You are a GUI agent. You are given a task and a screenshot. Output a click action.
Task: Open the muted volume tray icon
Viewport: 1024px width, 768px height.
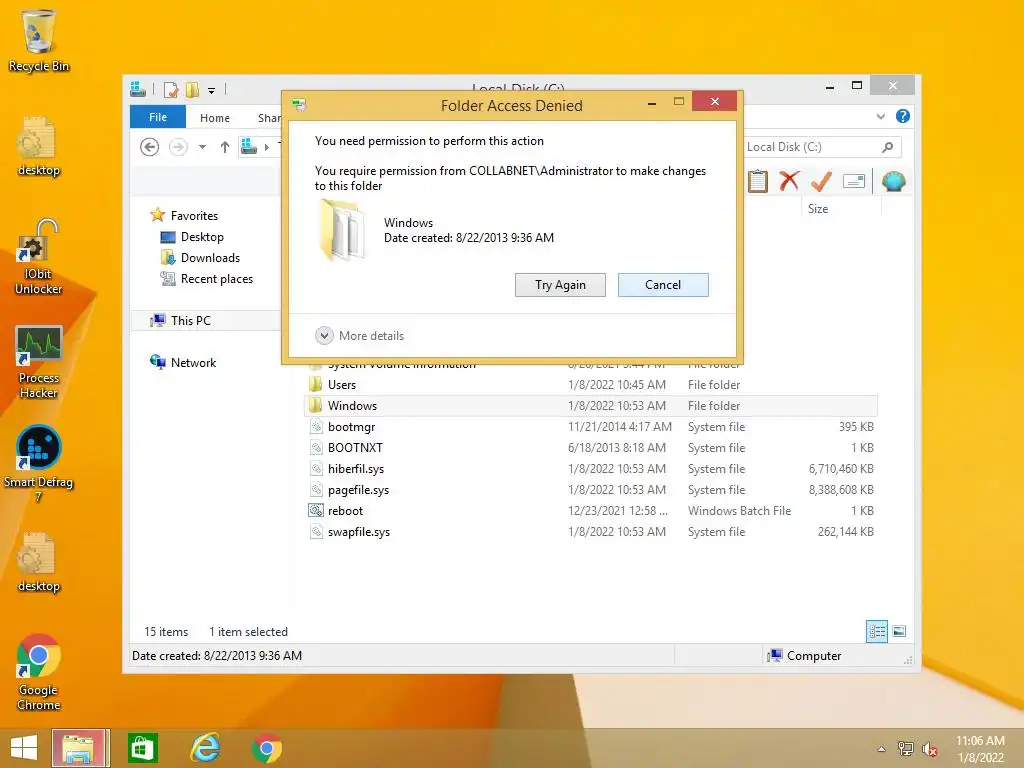929,749
